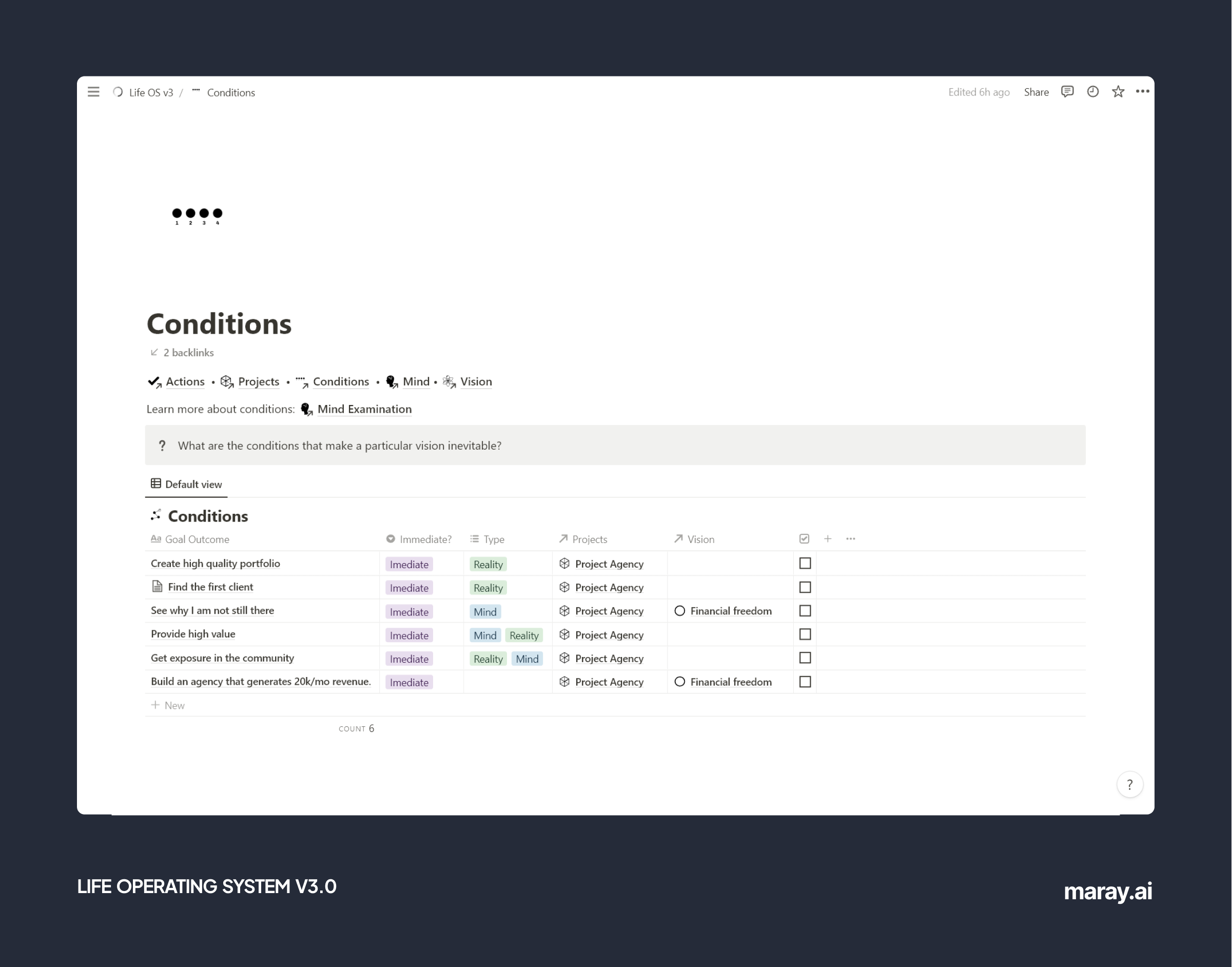Open the sidebar hamburger menu
Image resolution: width=1232 pixels, height=967 pixels.
pyautogui.click(x=93, y=92)
